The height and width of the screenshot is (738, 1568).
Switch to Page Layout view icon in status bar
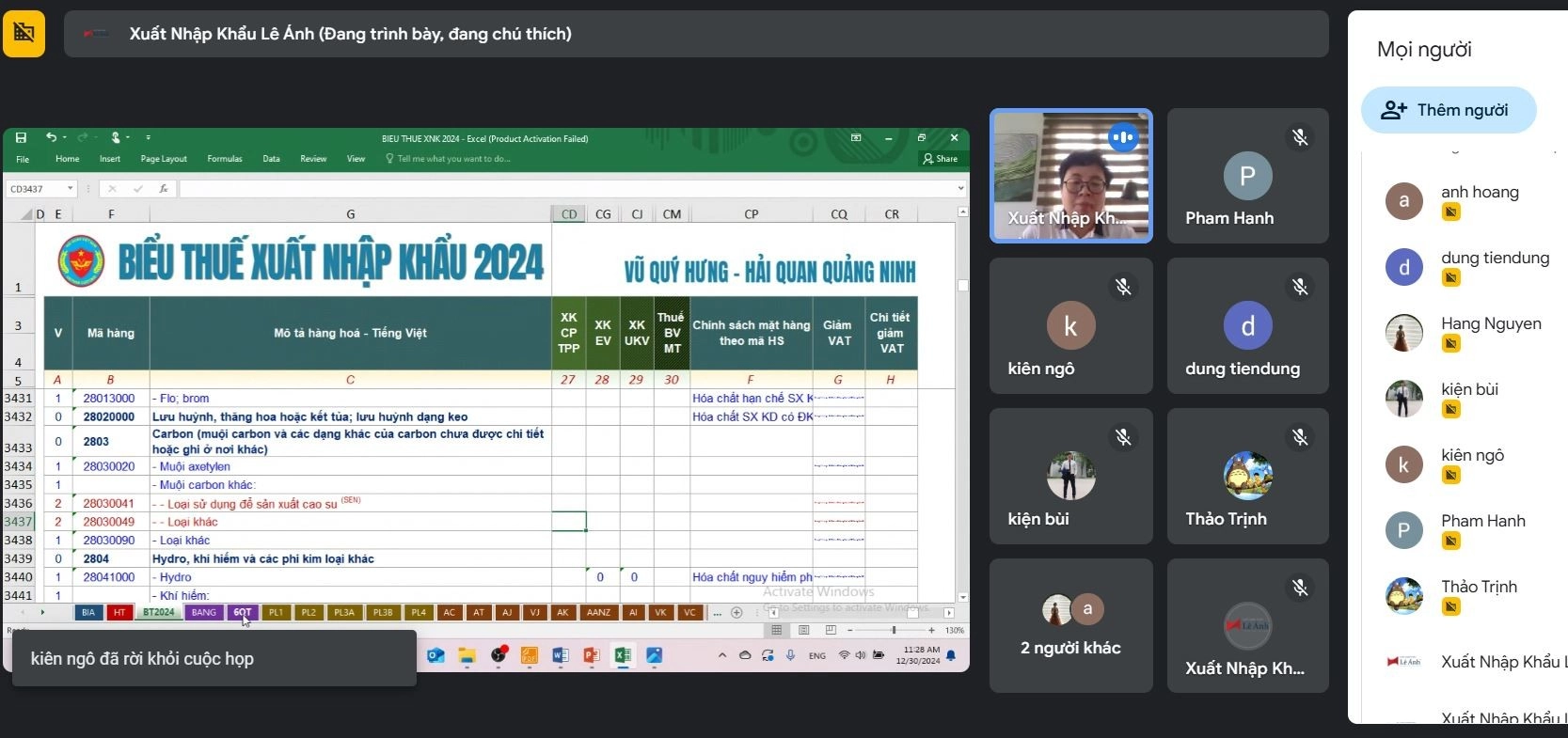point(803,630)
